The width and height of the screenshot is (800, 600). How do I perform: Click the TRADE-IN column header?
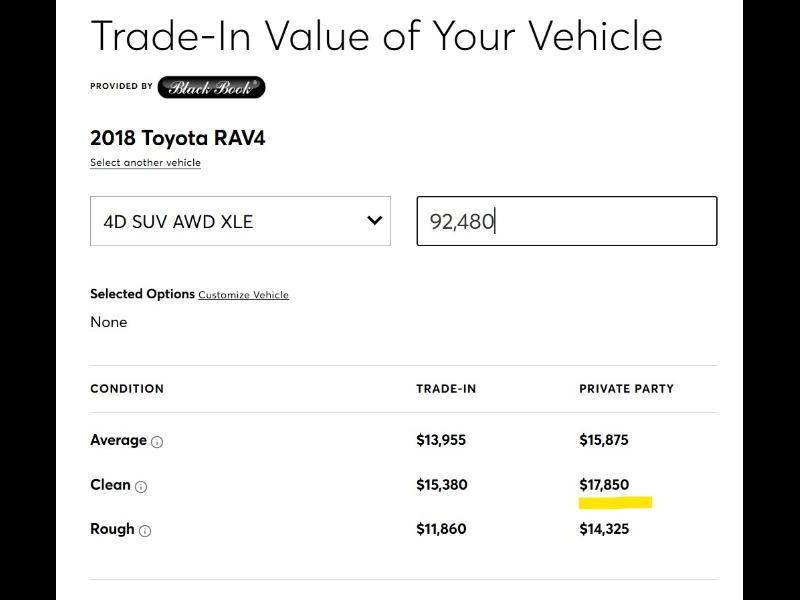coord(446,389)
